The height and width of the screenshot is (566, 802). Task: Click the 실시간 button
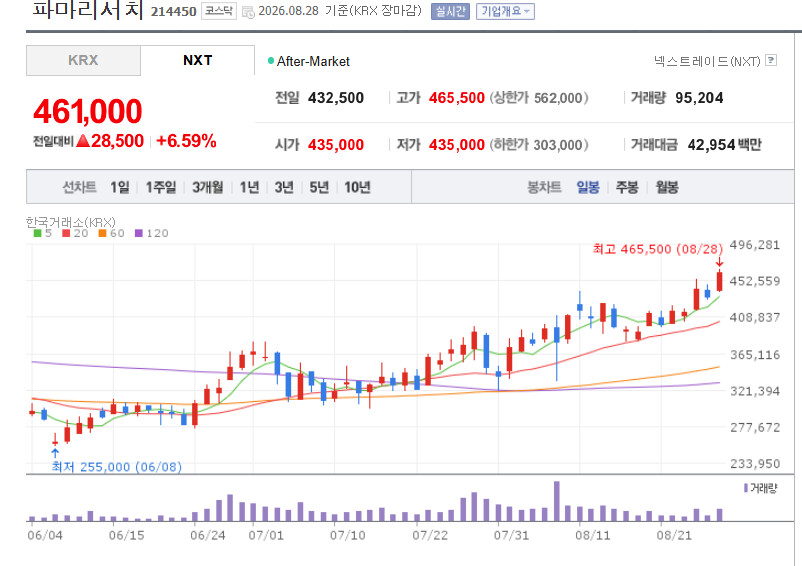point(450,11)
